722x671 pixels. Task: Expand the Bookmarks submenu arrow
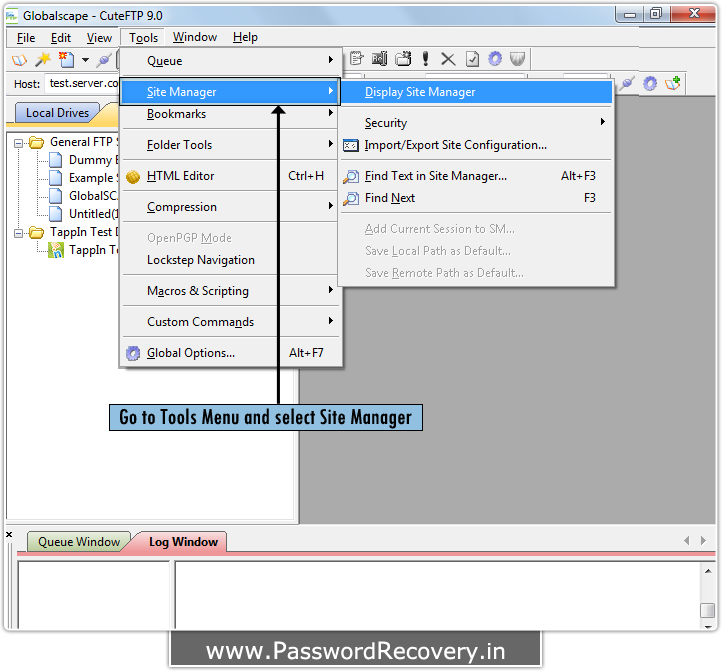[331, 112]
